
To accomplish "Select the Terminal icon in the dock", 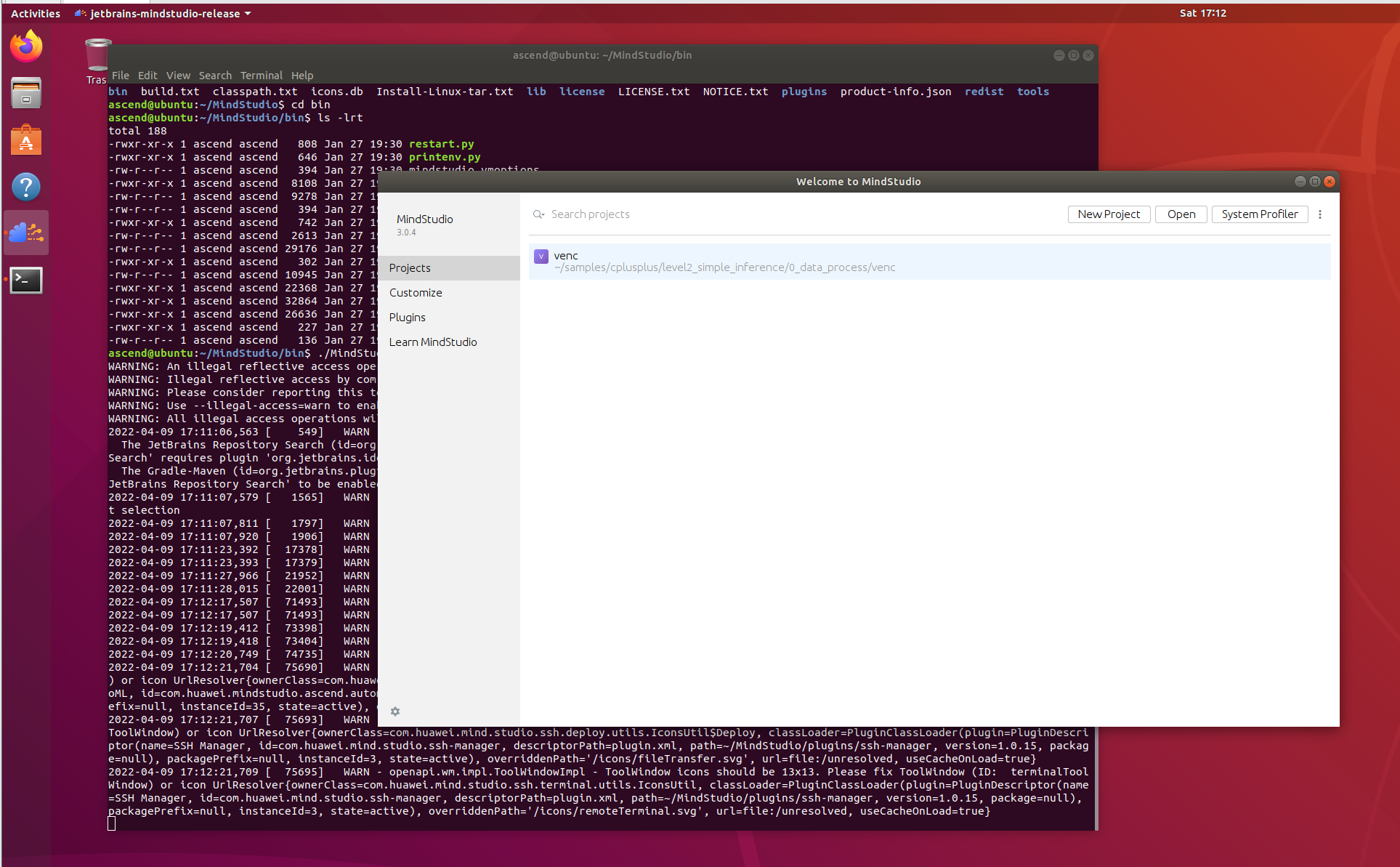I will tap(26, 281).
